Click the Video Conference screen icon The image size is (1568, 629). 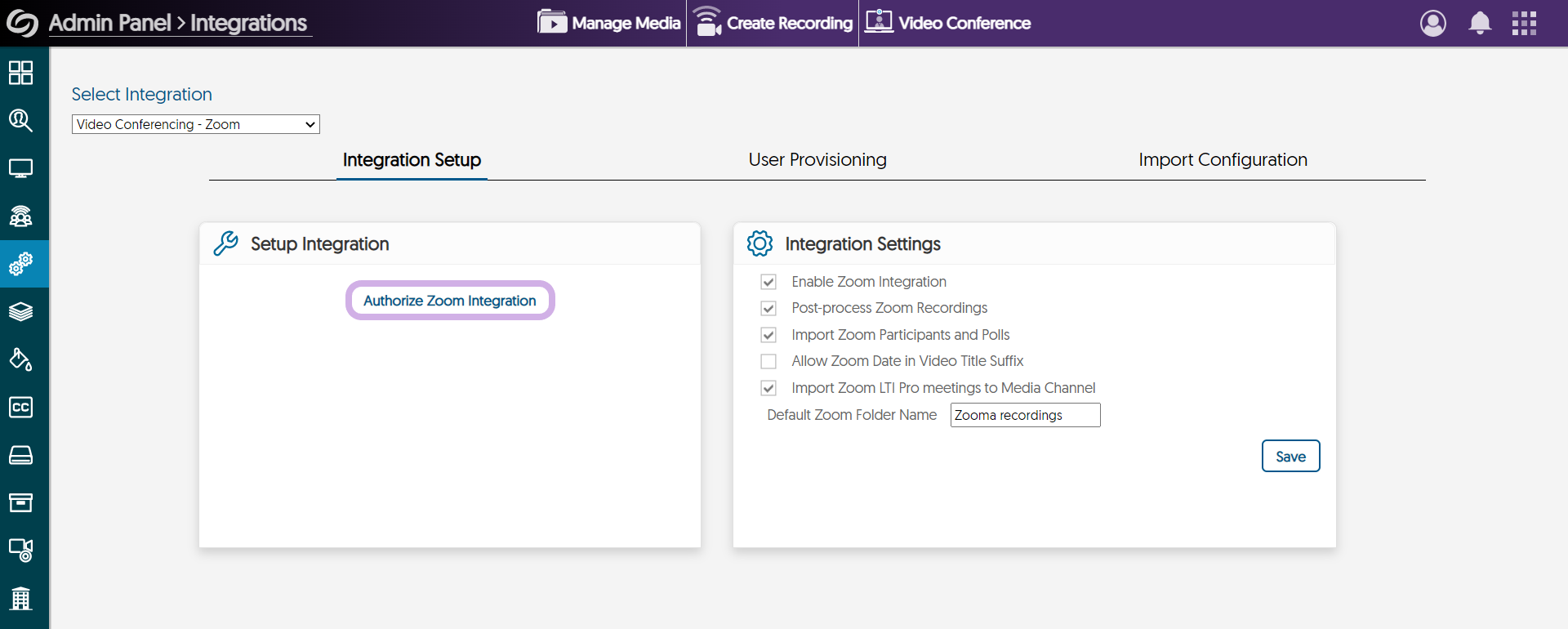[879, 21]
